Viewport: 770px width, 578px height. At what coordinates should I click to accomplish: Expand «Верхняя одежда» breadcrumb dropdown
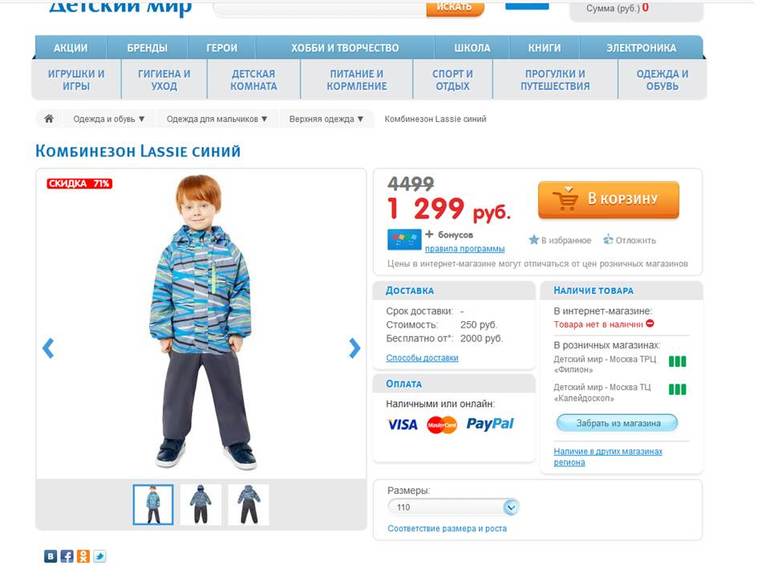click(327, 119)
